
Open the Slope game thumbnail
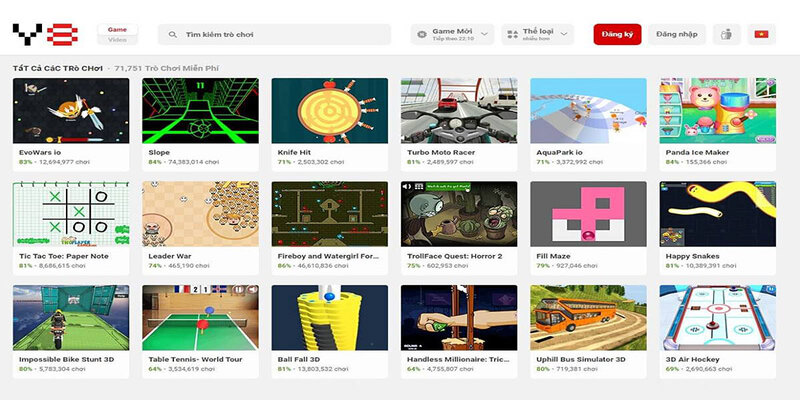(200, 110)
